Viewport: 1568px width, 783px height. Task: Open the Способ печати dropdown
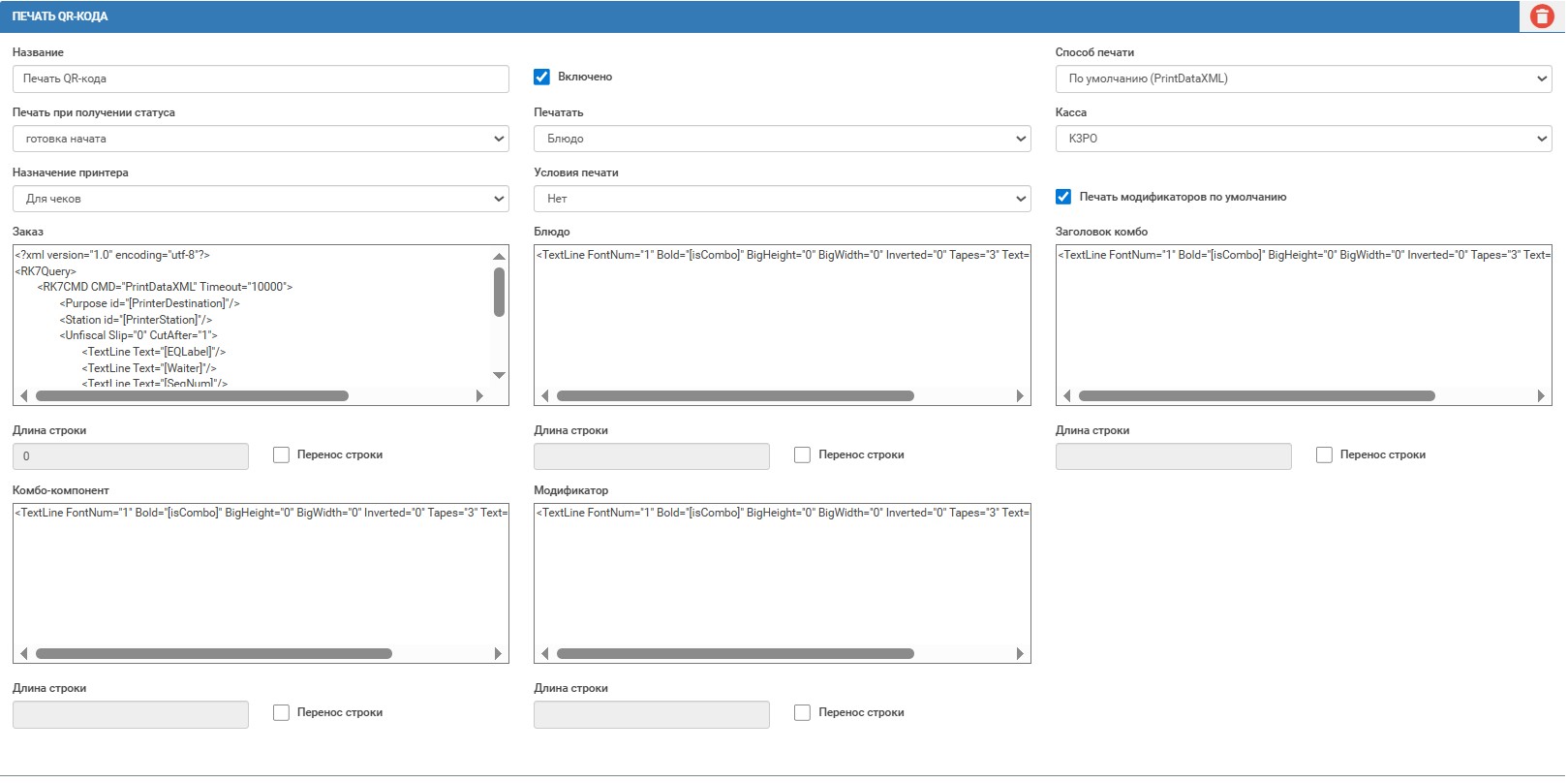coord(1303,78)
